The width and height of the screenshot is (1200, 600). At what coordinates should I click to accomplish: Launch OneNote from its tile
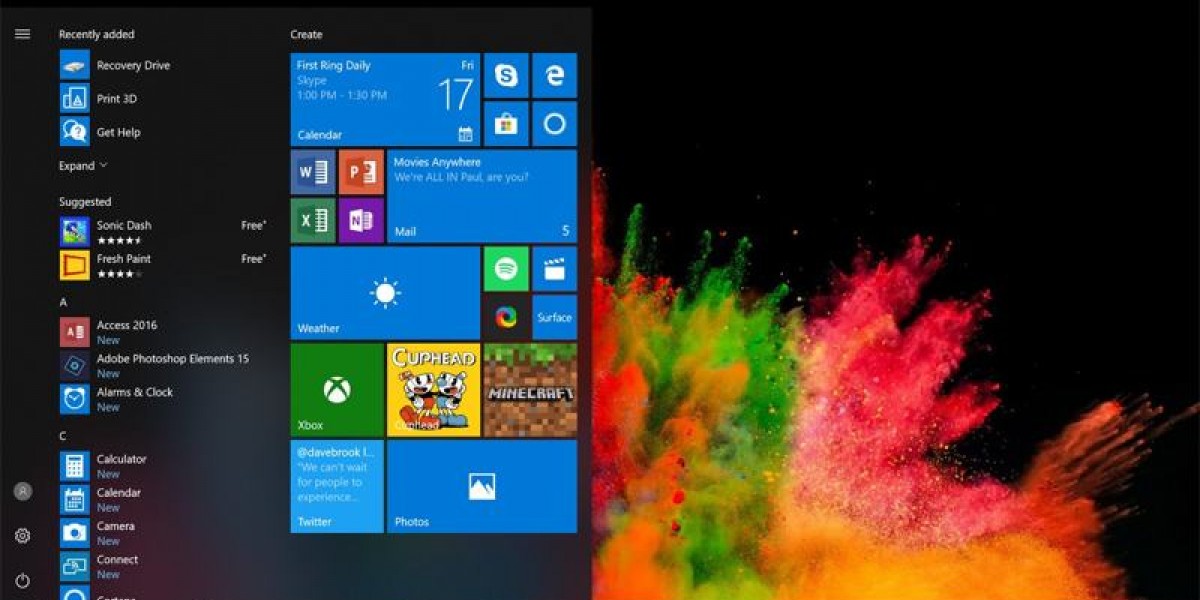tap(361, 220)
